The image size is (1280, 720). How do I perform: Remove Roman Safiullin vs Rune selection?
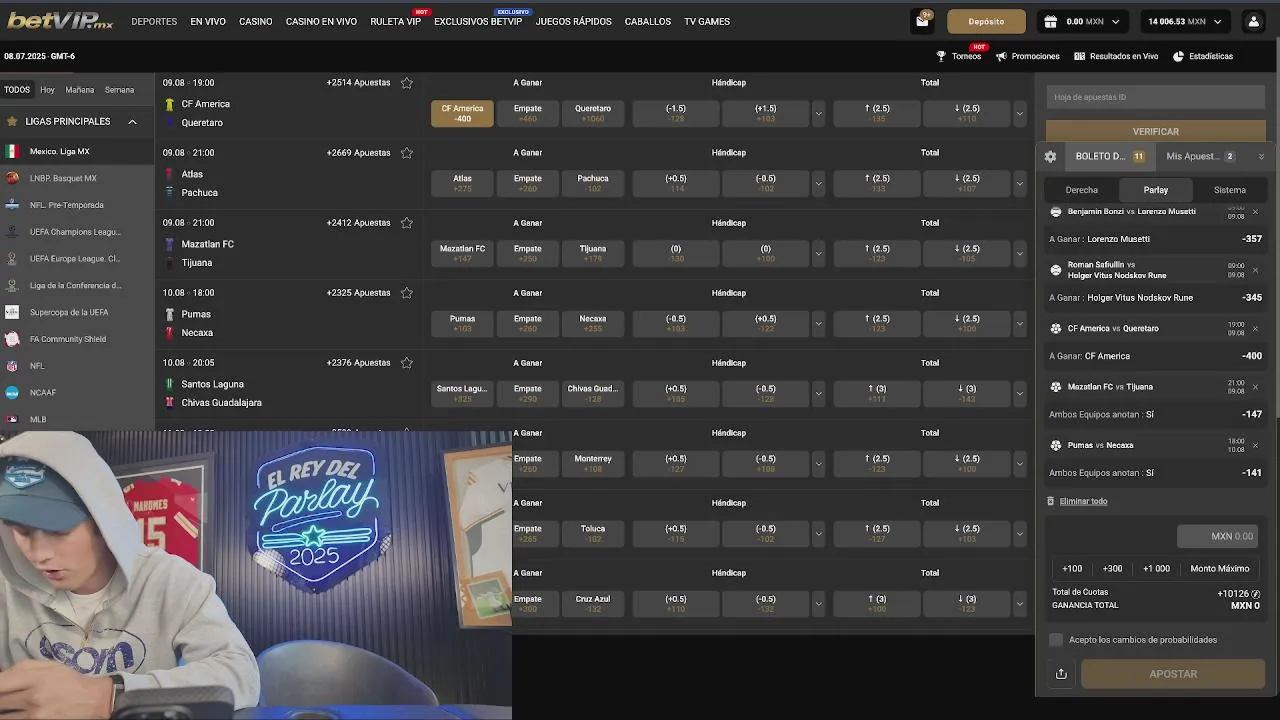[x=1256, y=270]
